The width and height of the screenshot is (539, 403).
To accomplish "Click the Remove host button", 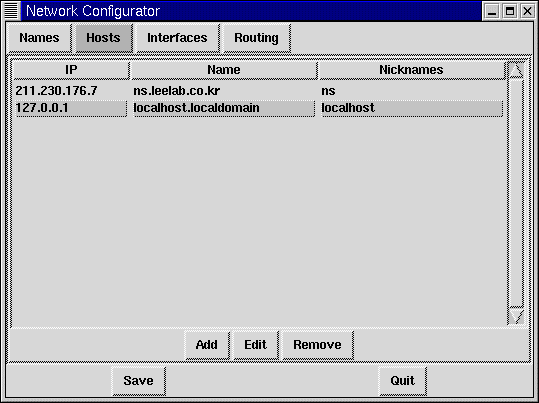I will click(x=318, y=345).
